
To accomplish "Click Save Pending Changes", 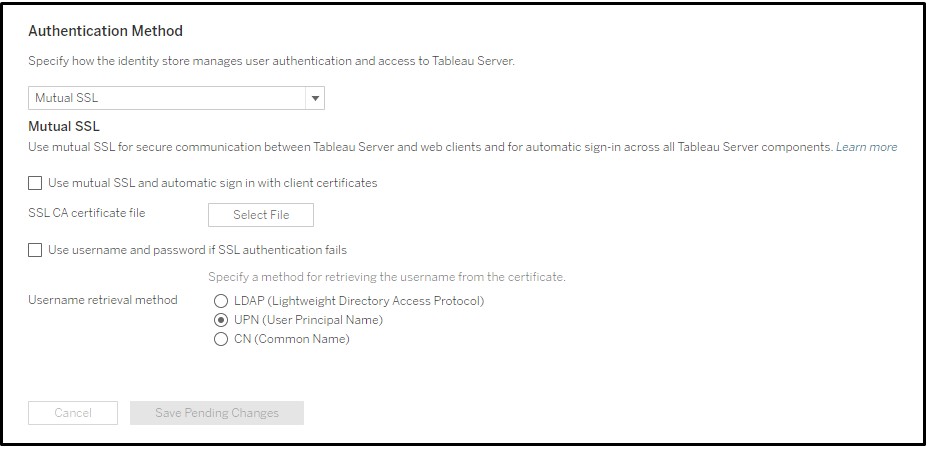I will (217, 413).
